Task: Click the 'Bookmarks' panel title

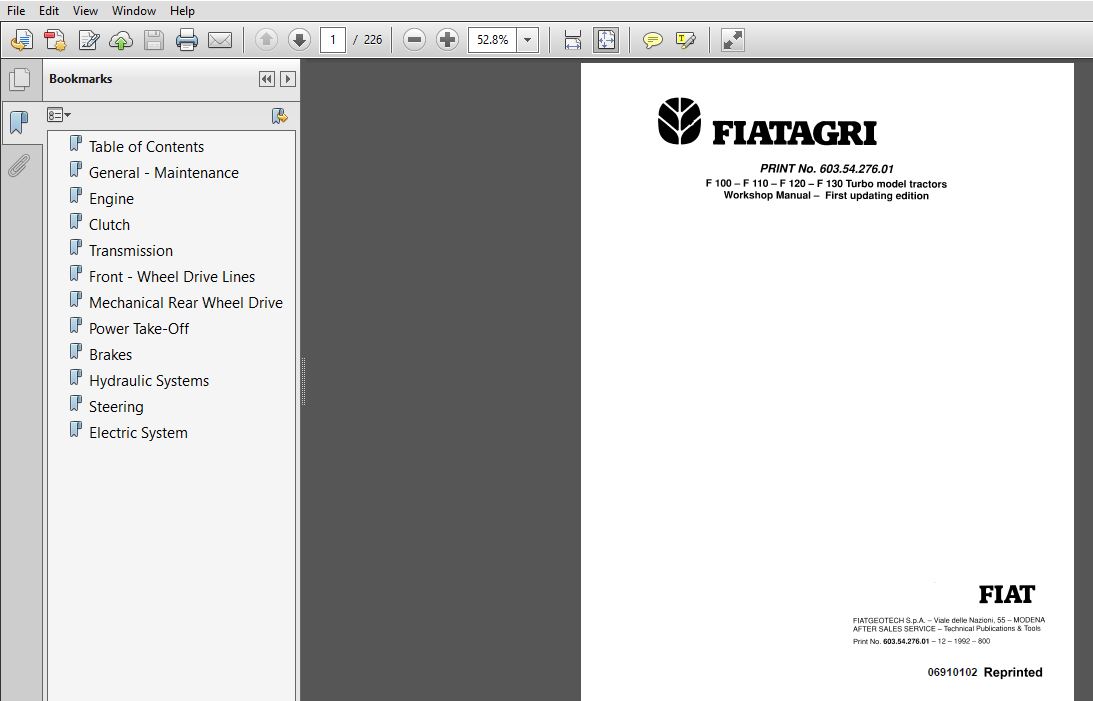Action: pyautogui.click(x=81, y=79)
